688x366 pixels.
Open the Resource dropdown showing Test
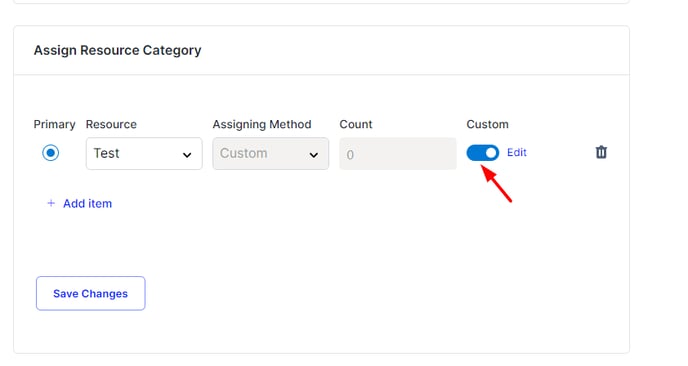144,154
